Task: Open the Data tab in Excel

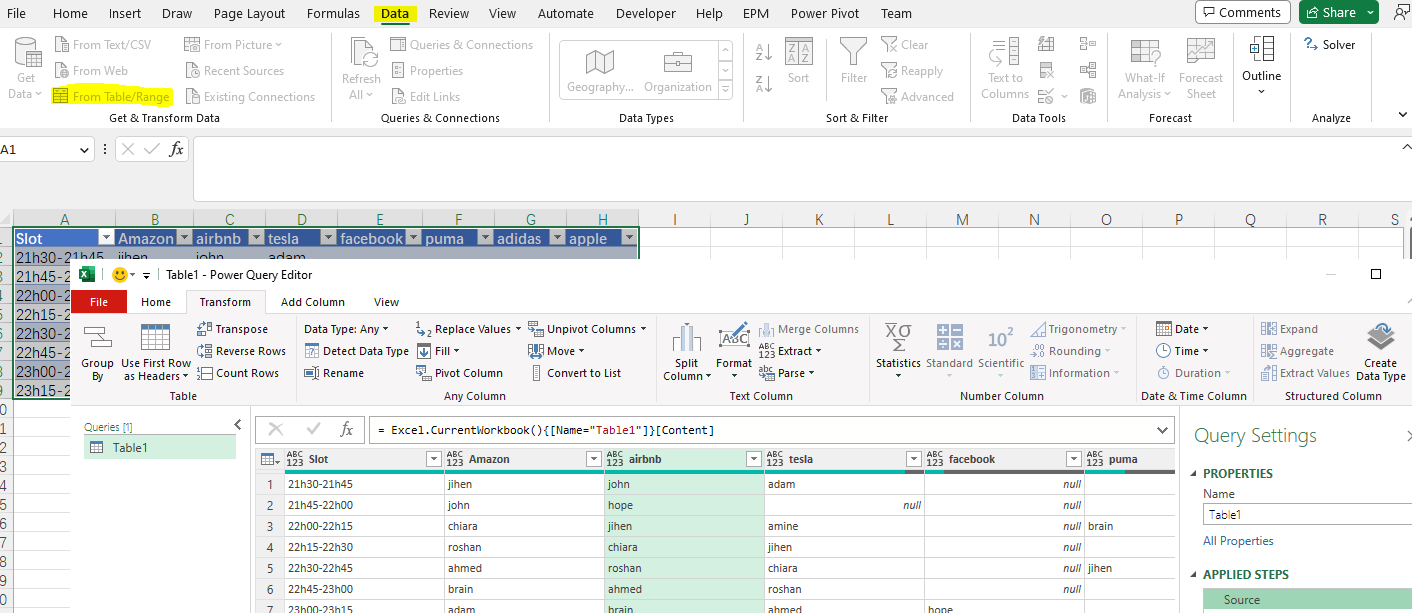Action: pos(395,14)
